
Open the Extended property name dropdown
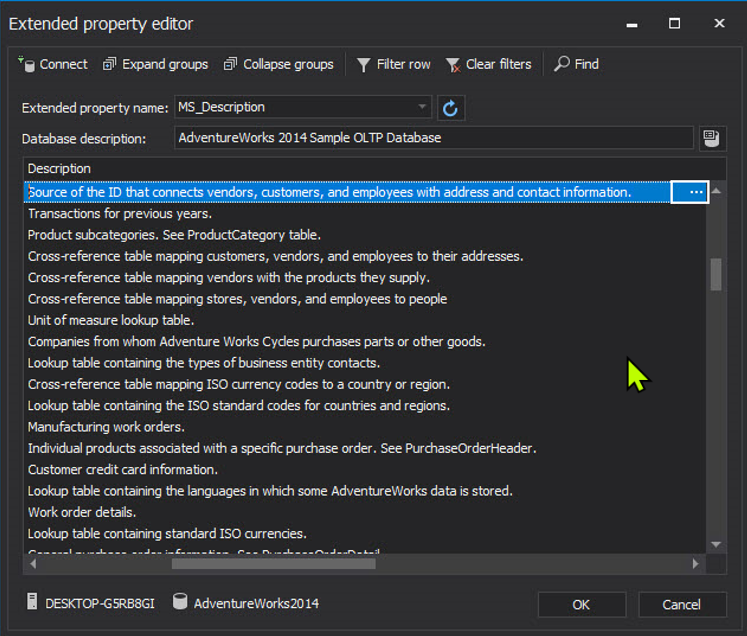[422, 108]
